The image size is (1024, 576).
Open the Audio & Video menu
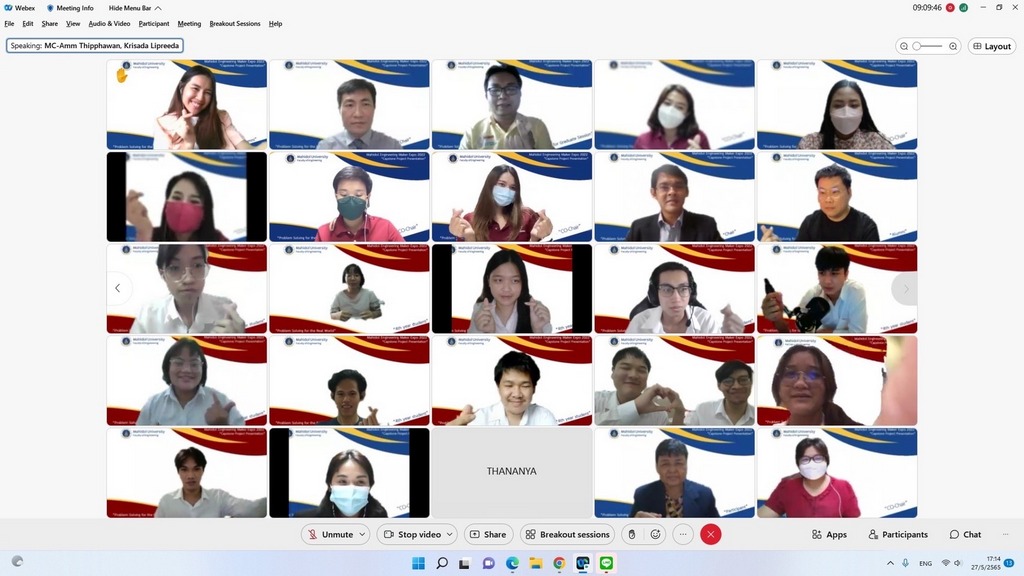pyautogui.click(x=109, y=24)
